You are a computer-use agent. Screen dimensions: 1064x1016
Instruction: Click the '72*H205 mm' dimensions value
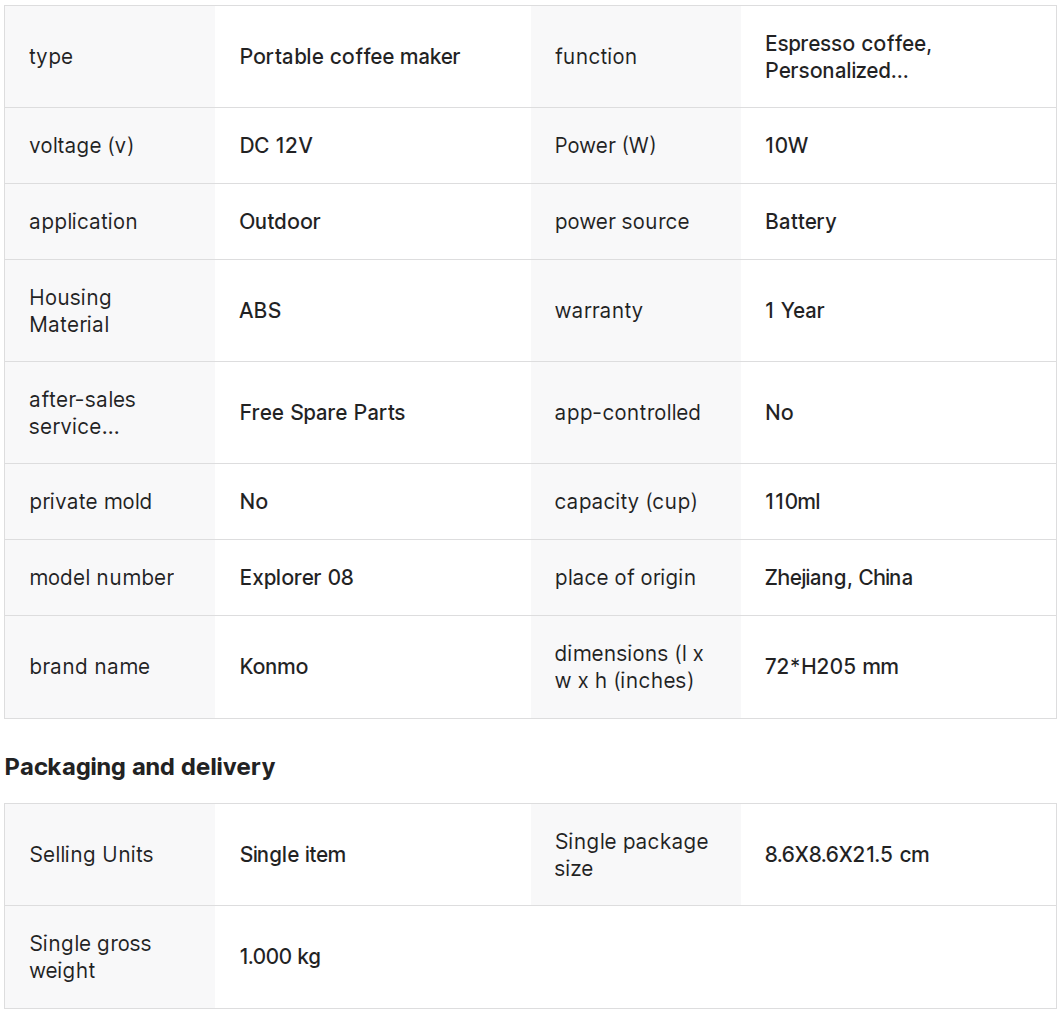click(x=831, y=667)
